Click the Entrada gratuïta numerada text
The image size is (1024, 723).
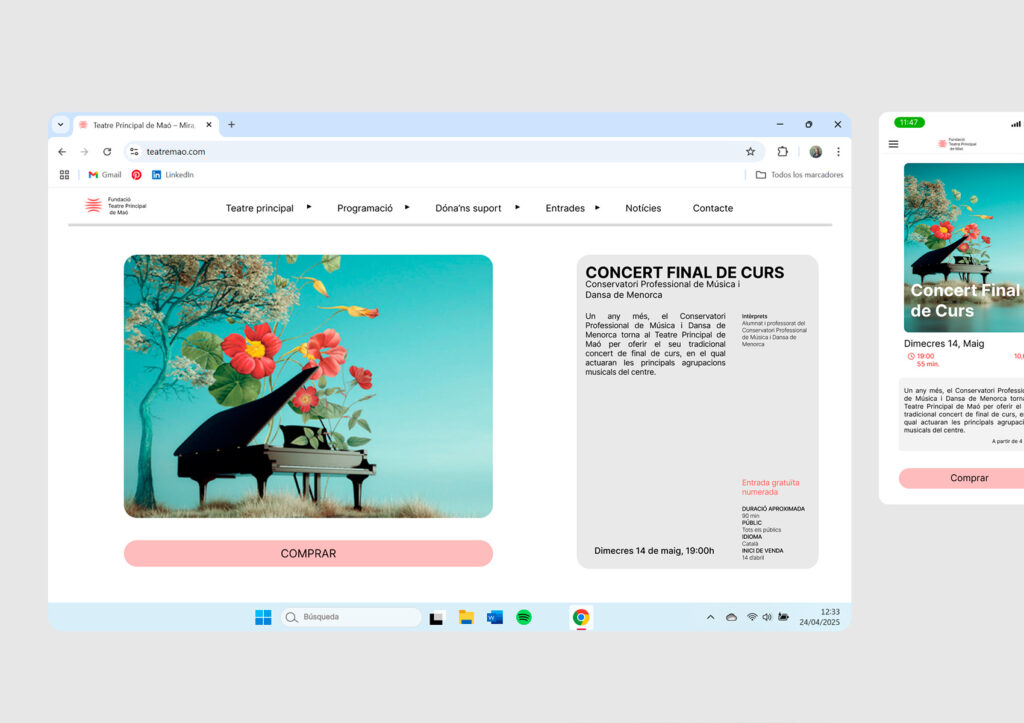point(770,487)
